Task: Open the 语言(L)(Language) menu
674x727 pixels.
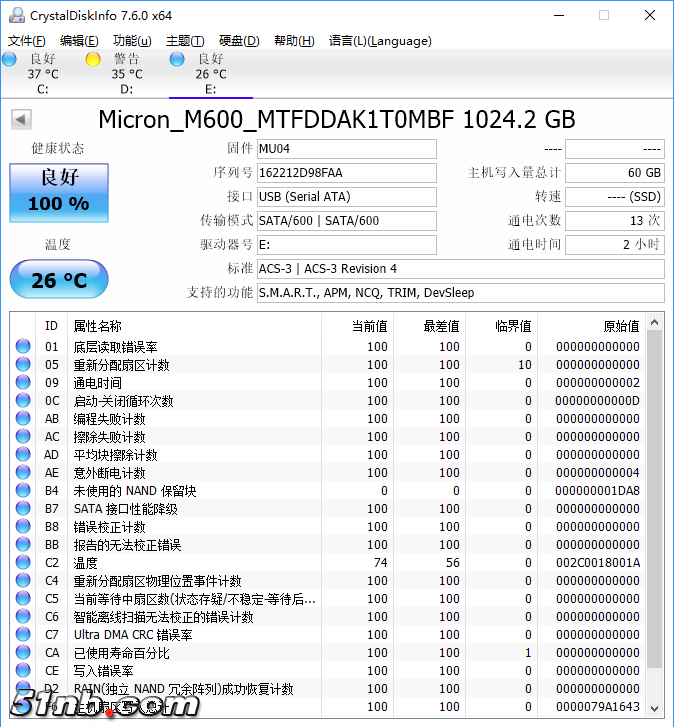Action: pyautogui.click(x=380, y=41)
